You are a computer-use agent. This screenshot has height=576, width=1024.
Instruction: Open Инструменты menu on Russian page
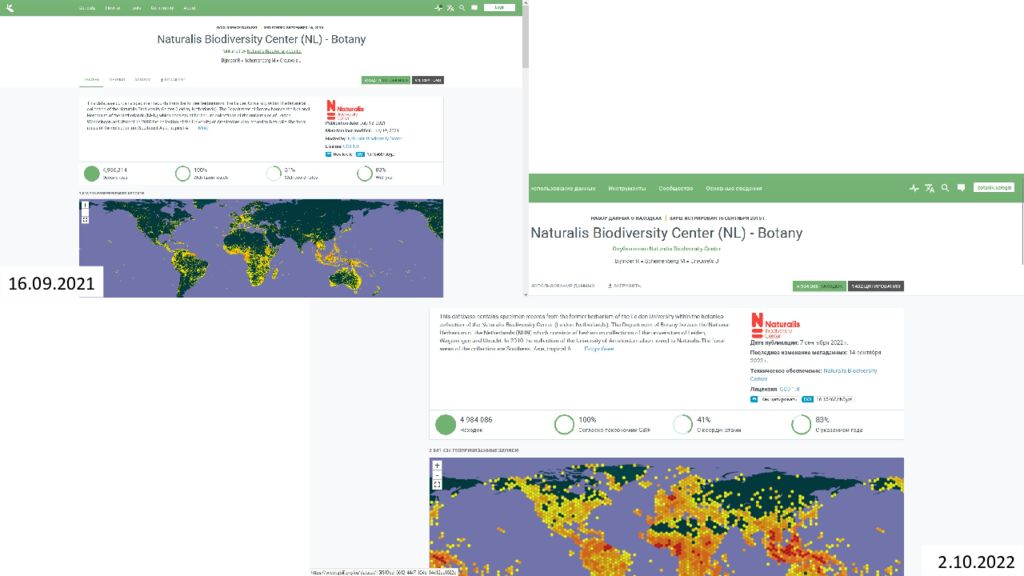point(627,189)
